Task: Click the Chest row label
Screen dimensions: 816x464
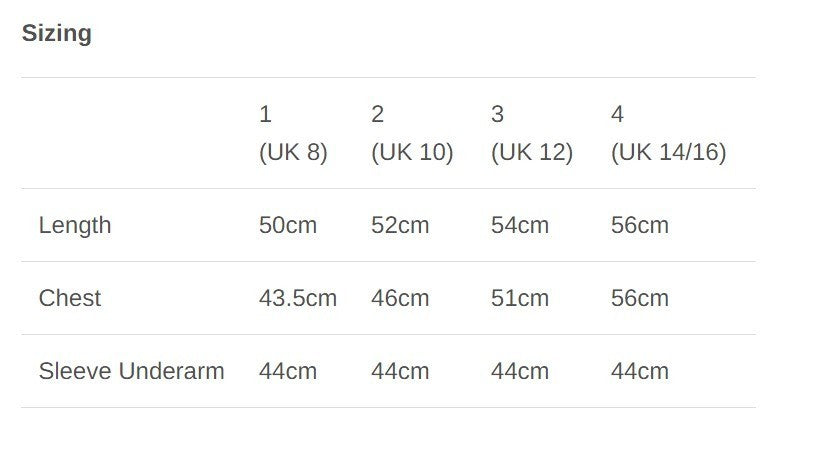Action: coord(70,298)
